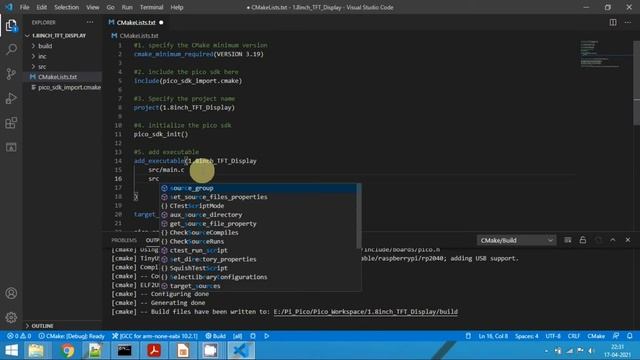Viewport: 640px width, 360px height.
Task: Change the [all] build target
Action: (x=238, y=336)
